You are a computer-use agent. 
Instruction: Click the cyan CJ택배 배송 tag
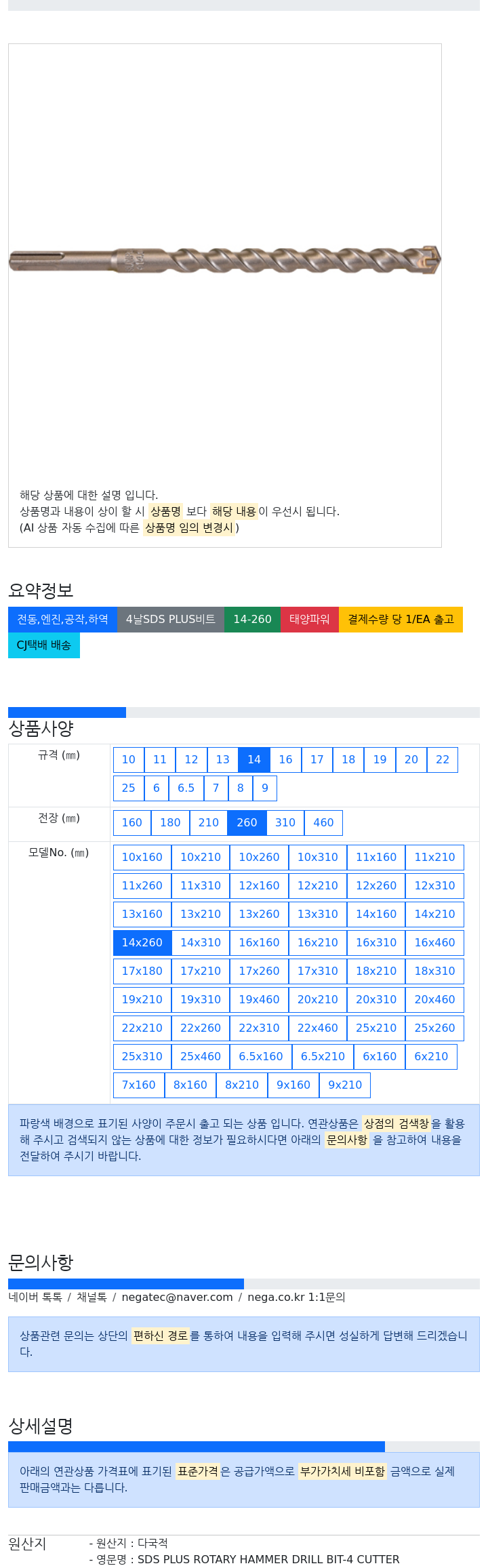pyautogui.click(x=44, y=645)
